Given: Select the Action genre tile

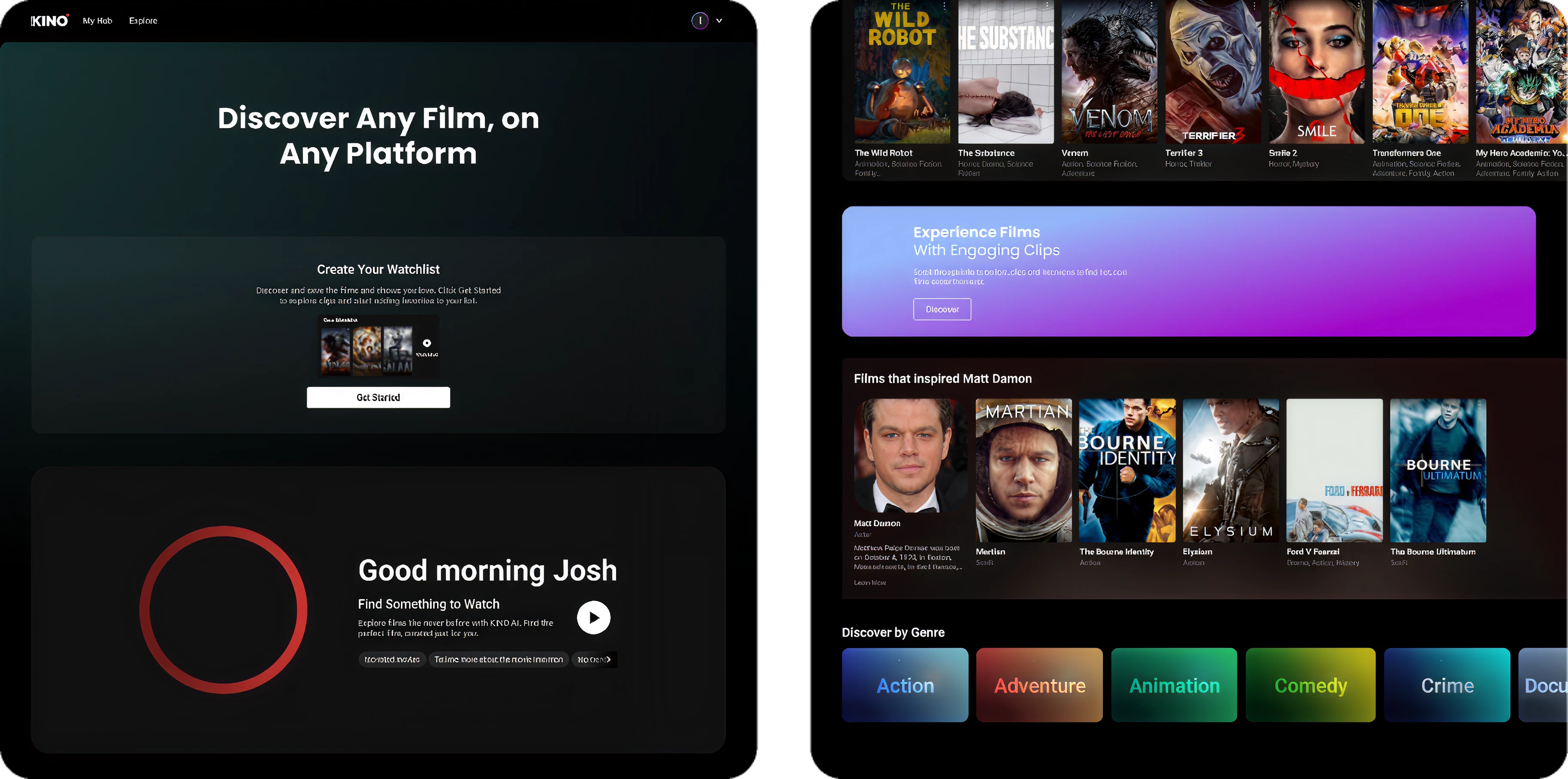Looking at the screenshot, I should 905,685.
